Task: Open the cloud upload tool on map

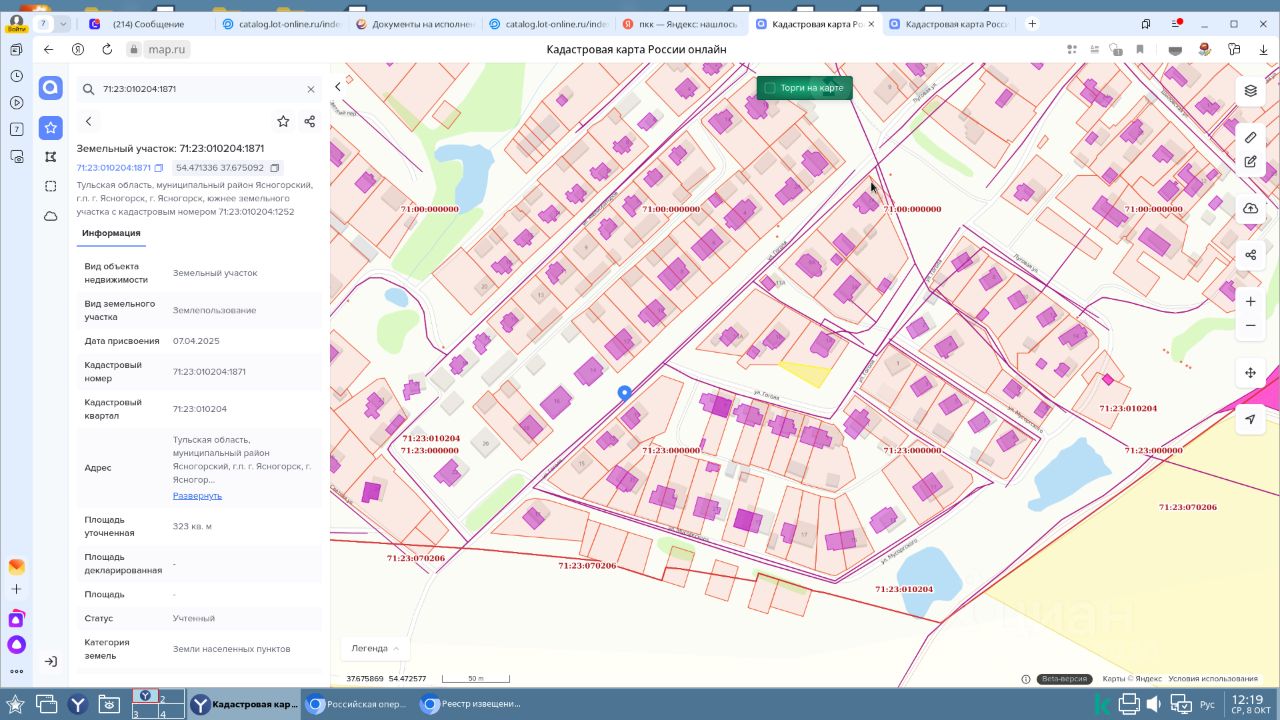Action: pyautogui.click(x=1250, y=208)
